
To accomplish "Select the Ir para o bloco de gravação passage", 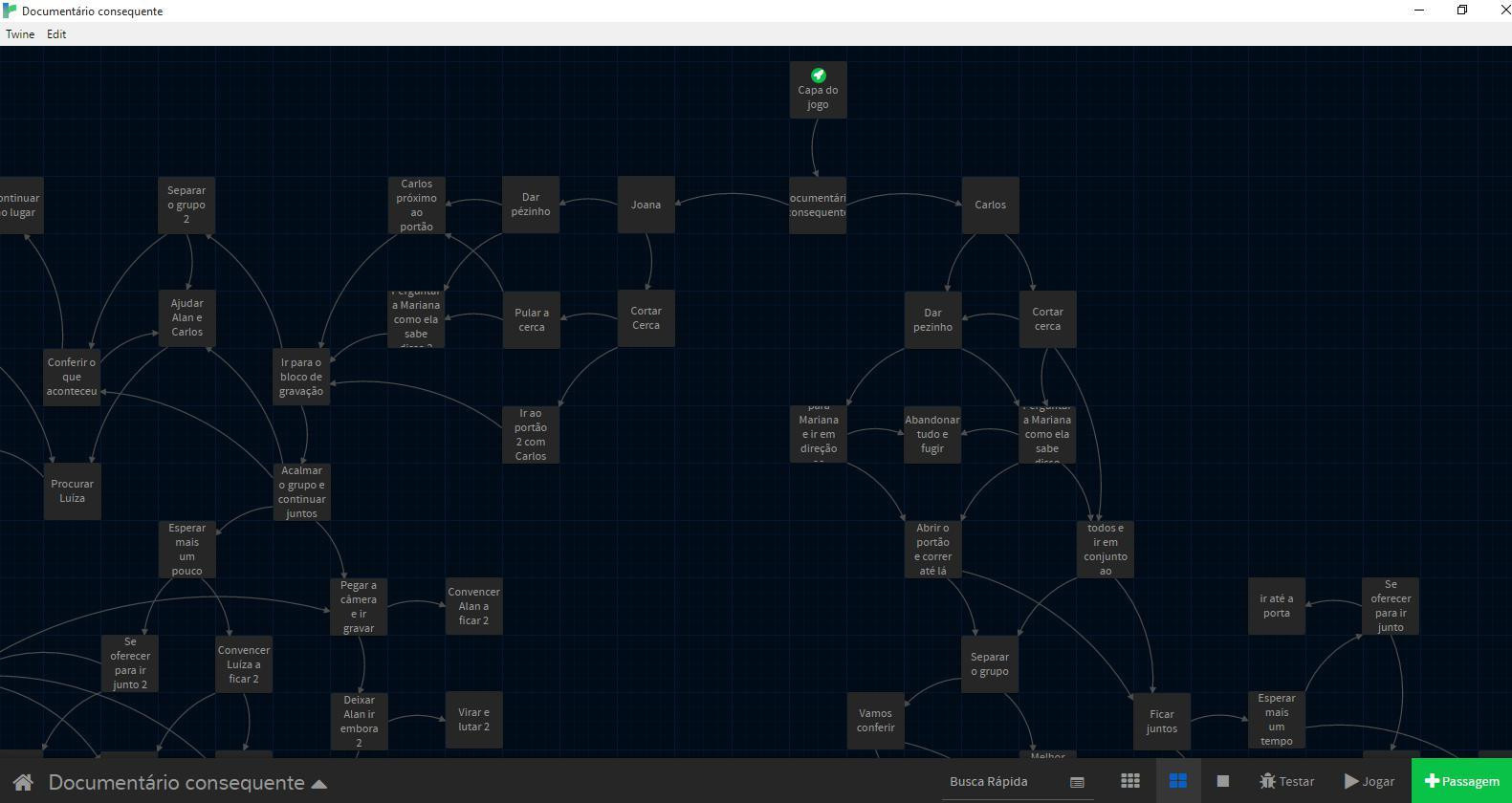I will [x=301, y=377].
